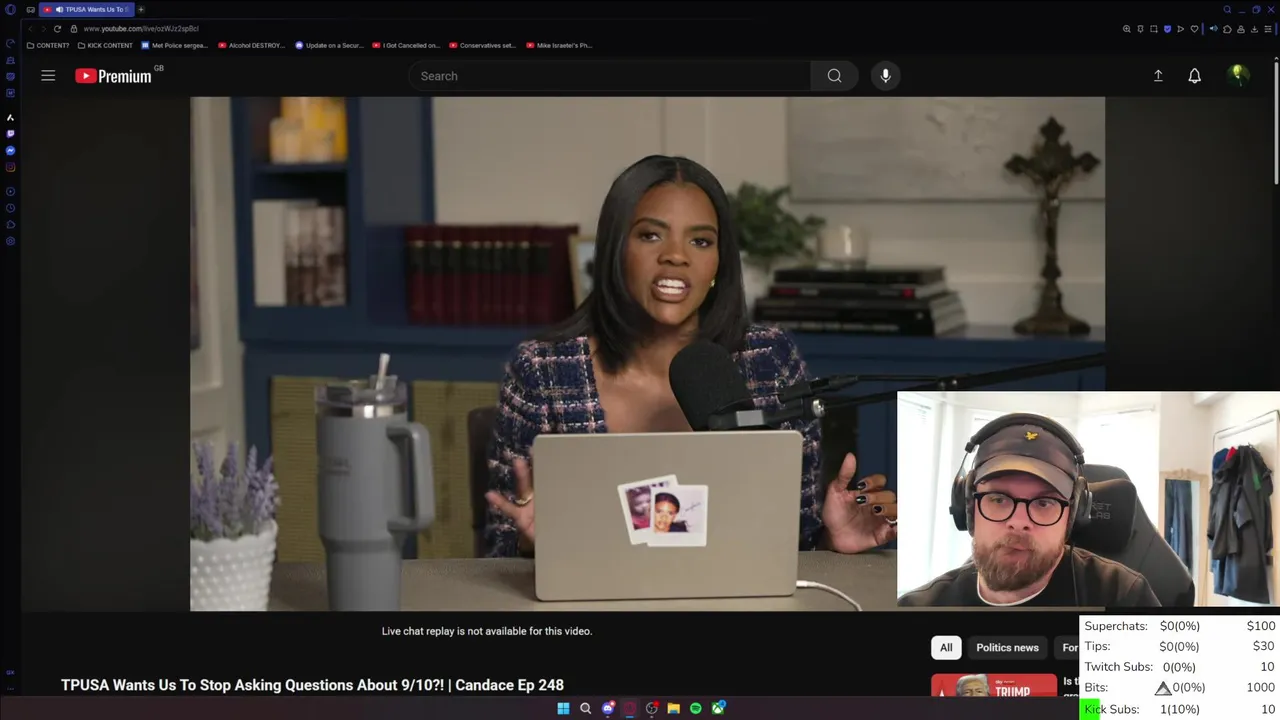Open the Aria AI icon in sidebar
This screenshot has width=1280, height=720.
10,117
